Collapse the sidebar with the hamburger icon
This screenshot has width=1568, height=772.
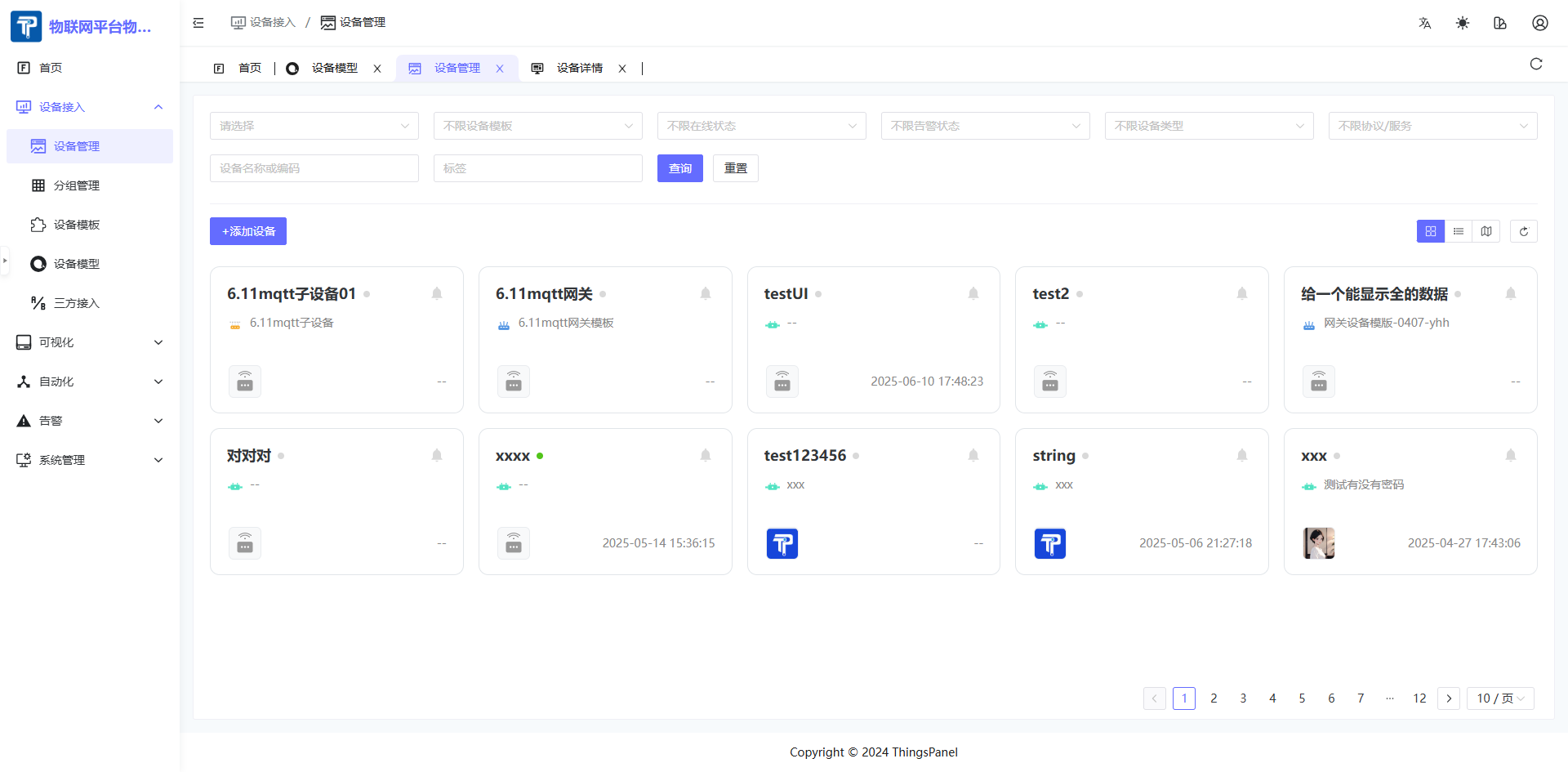tap(198, 23)
